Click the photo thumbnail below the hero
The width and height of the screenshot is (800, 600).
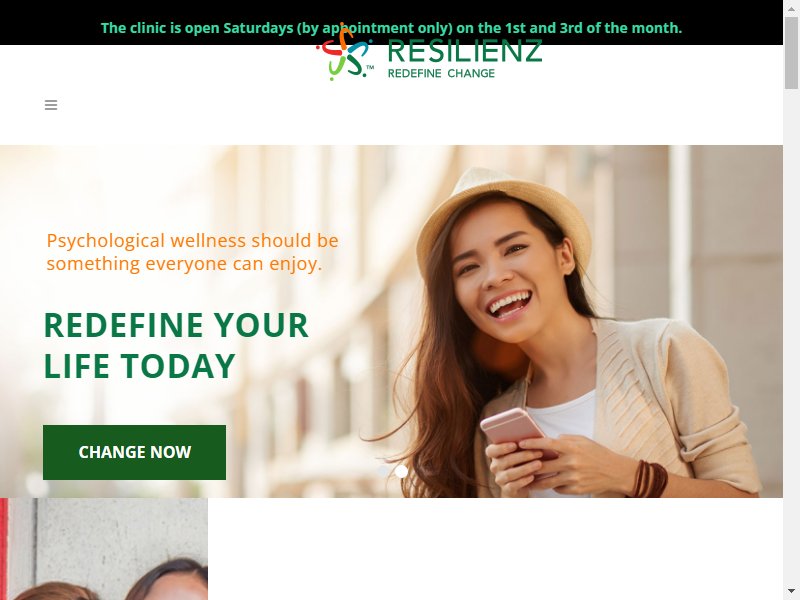104,549
